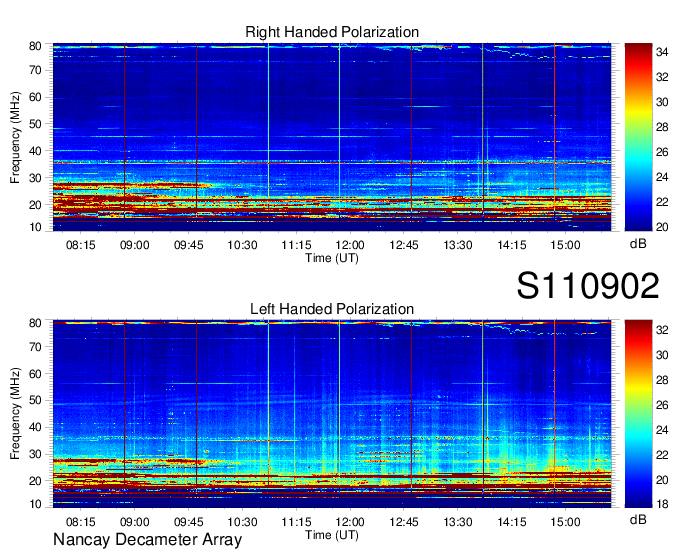Click the 32 dB value on Left Handed colorbar
This screenshot has width=680, height=552.
click(x=662, y=330)
